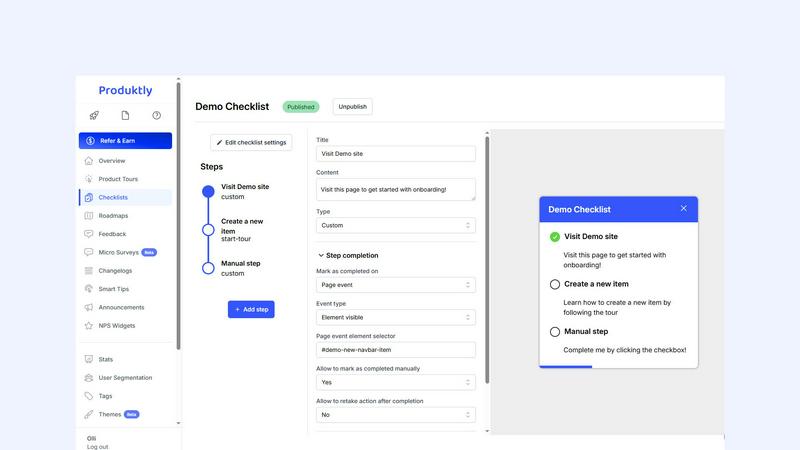Open Smart Tips section

click(113, 289)
